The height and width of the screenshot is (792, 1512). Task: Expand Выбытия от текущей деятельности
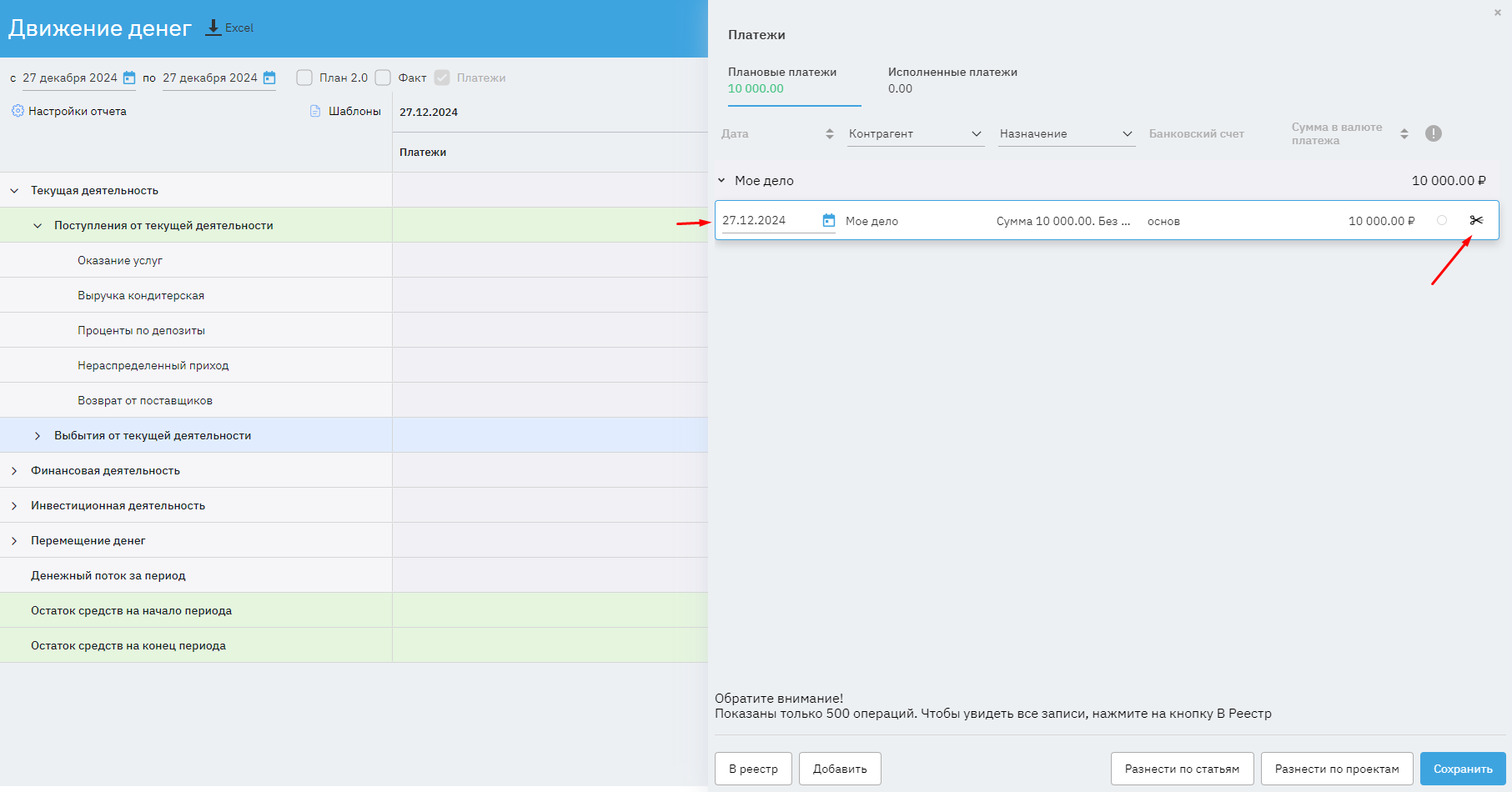(38, 436)
